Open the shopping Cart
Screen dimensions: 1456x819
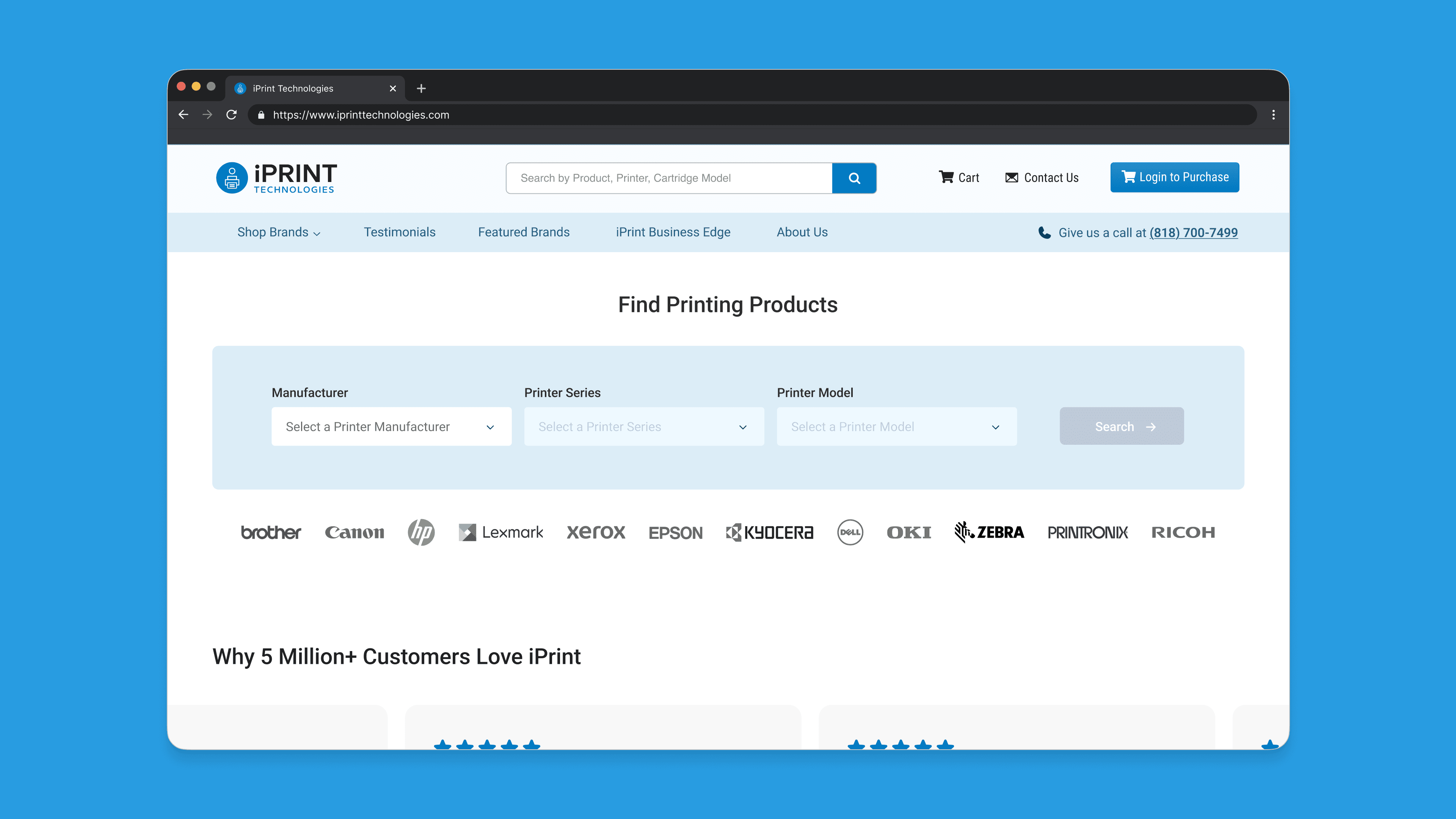959,177
